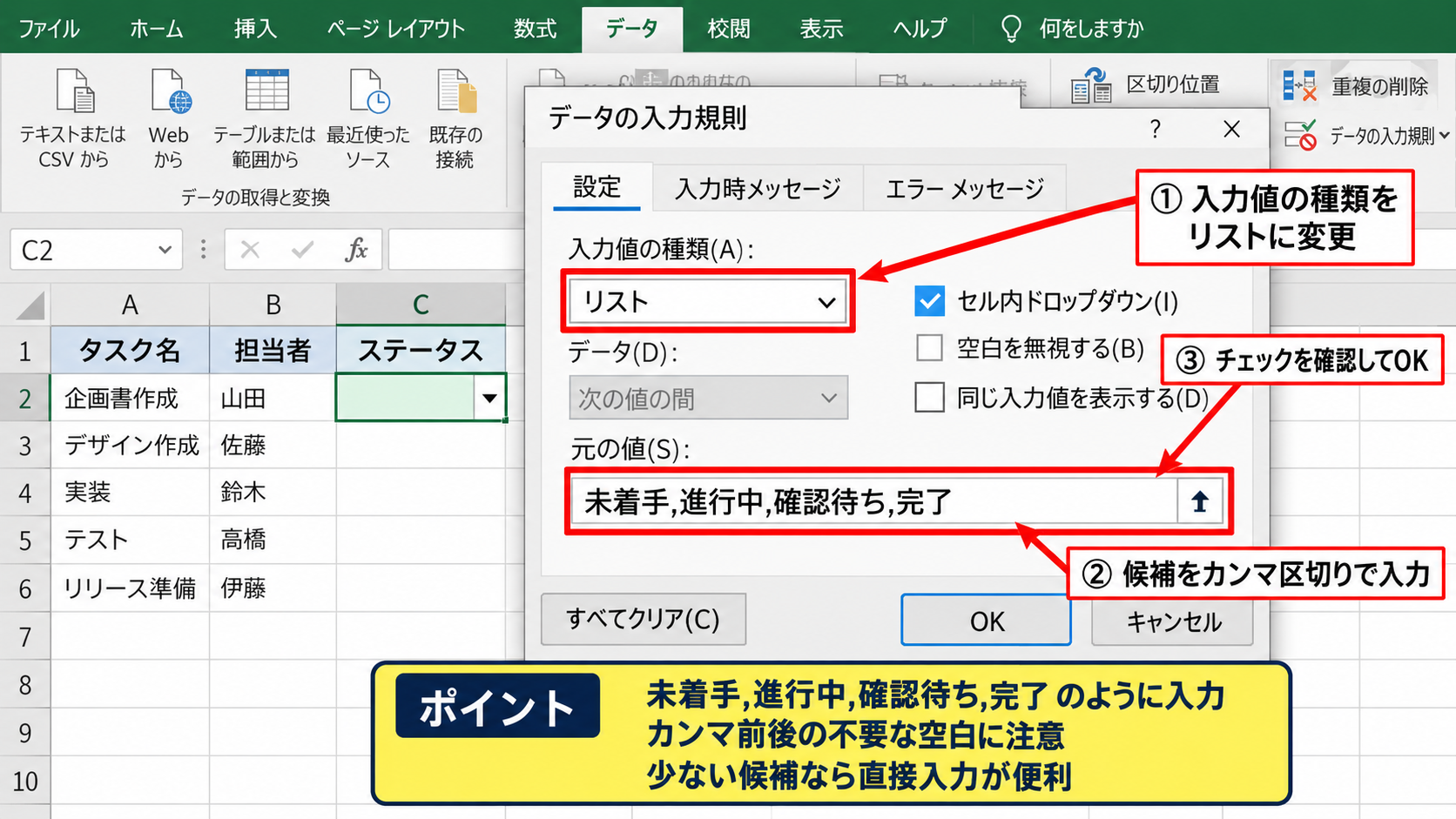Open the データ 次の値の間 dropdown
Viewport: 1456px width, 819px height.
[x=708, y=398]
